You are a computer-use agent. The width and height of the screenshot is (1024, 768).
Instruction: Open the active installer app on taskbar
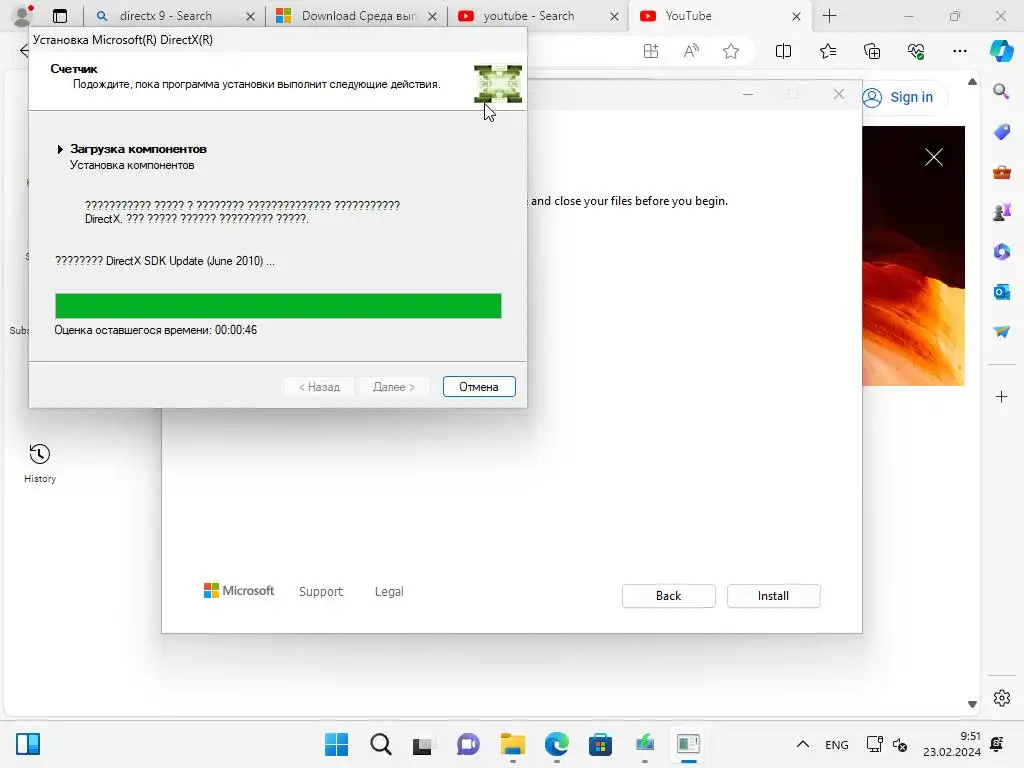click(688, 744)
